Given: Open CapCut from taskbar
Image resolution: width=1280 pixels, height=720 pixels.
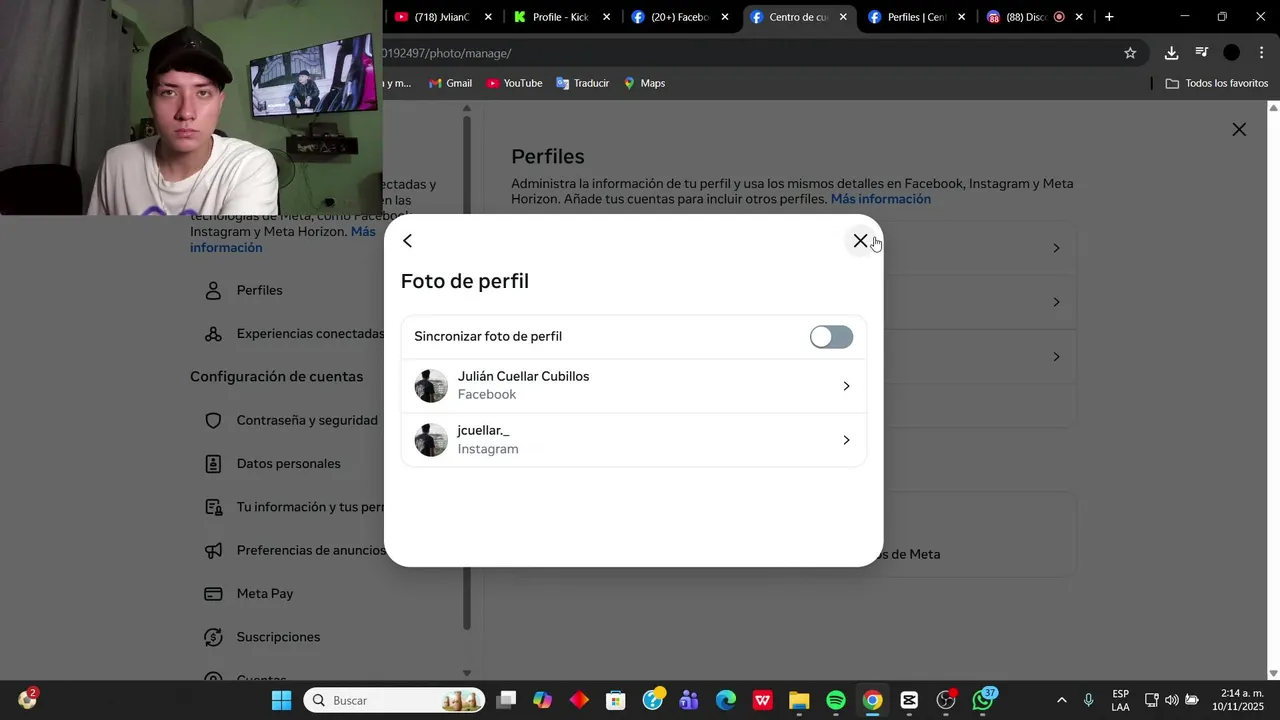Looking at the screenshot, I should pyautogui.click(x=909, y=700).
